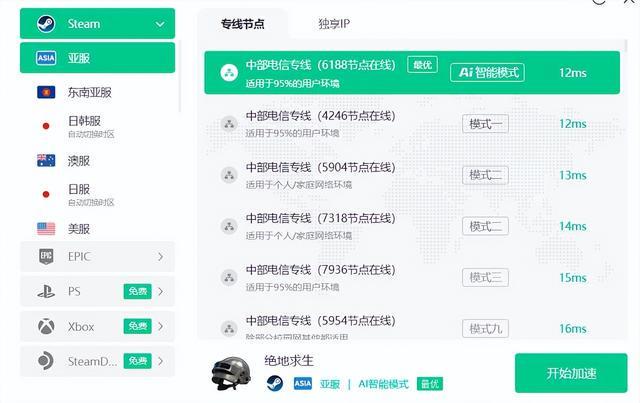The width and height of the screenshot is (640, 403).
Task: Click the Steam logo icon in sidebar
Action: pyautogui.click(x=46, y=24)
